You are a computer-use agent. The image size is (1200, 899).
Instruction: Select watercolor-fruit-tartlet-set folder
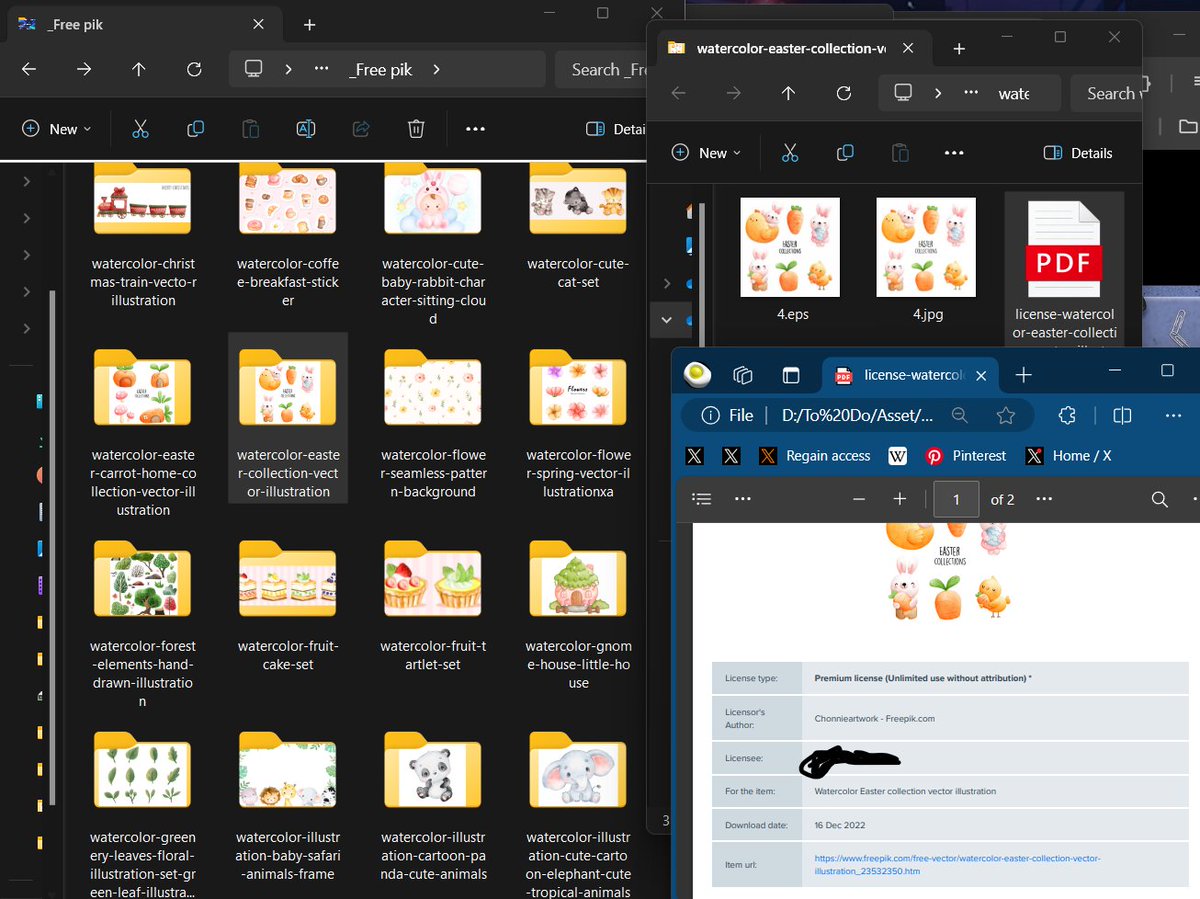[x=433, y=607]
